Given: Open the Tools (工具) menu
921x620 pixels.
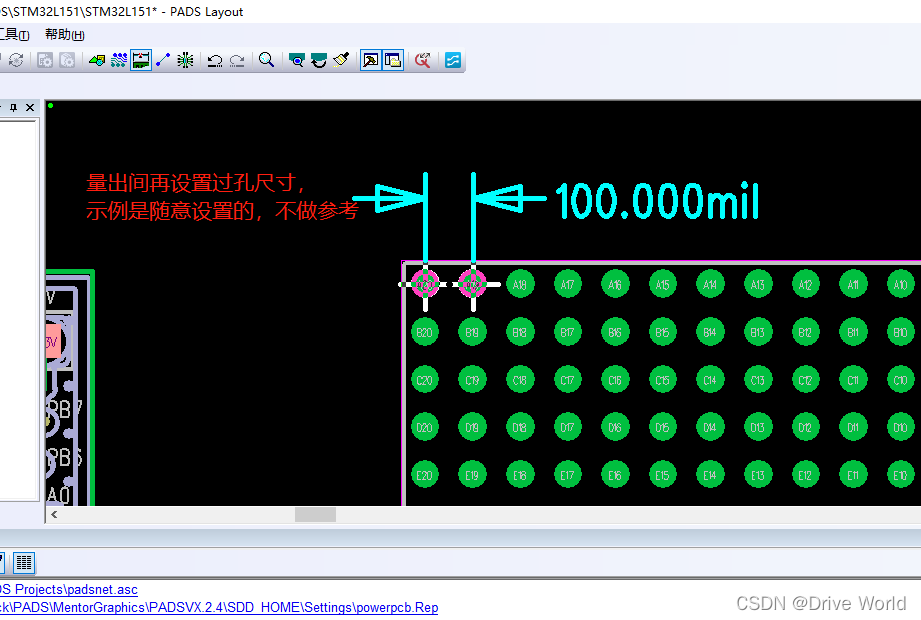Looking at the screenshot, I should coord(14,35).
